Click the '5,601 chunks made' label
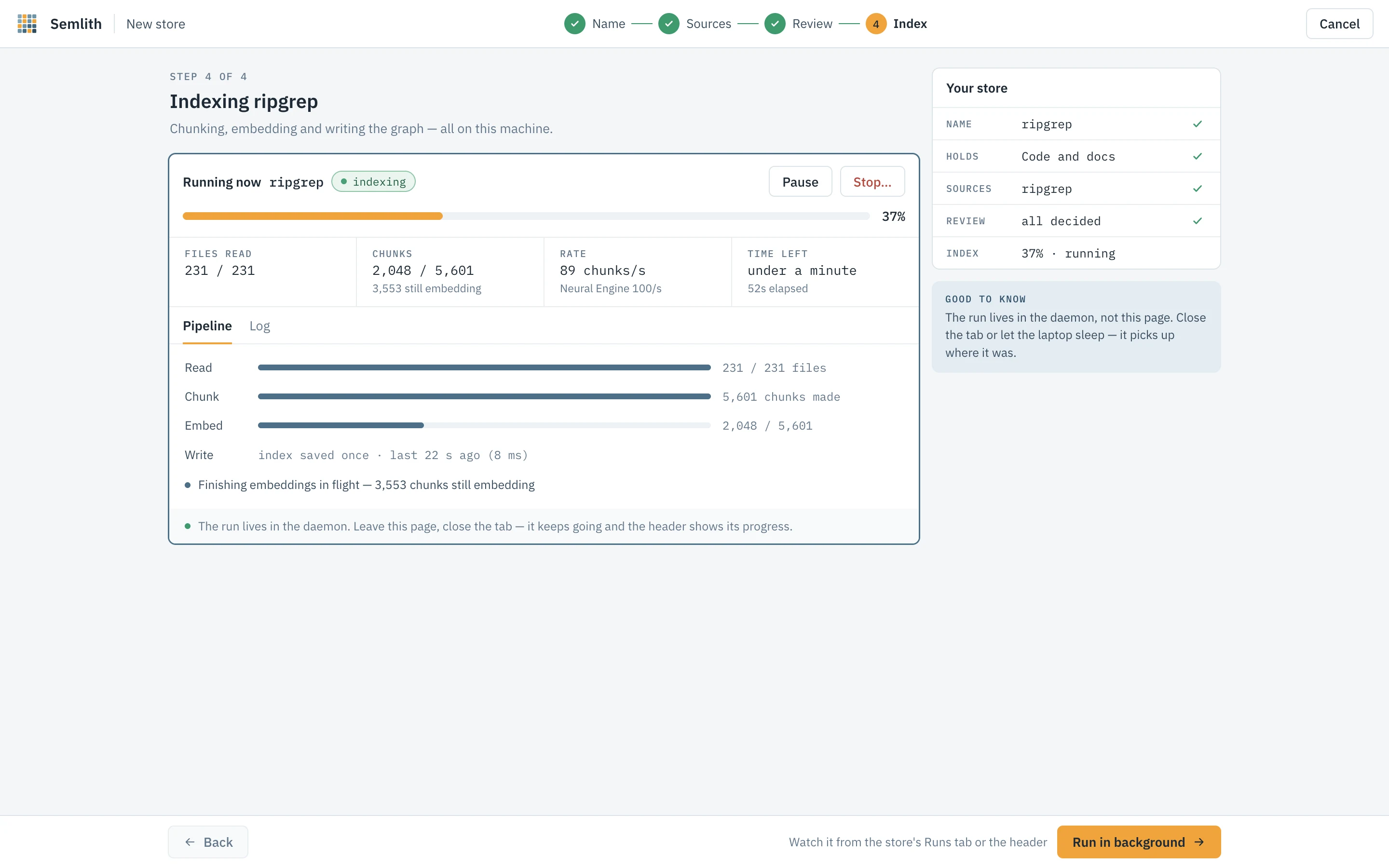Viewport: 1389px width, 868px height. click(781, 397)
